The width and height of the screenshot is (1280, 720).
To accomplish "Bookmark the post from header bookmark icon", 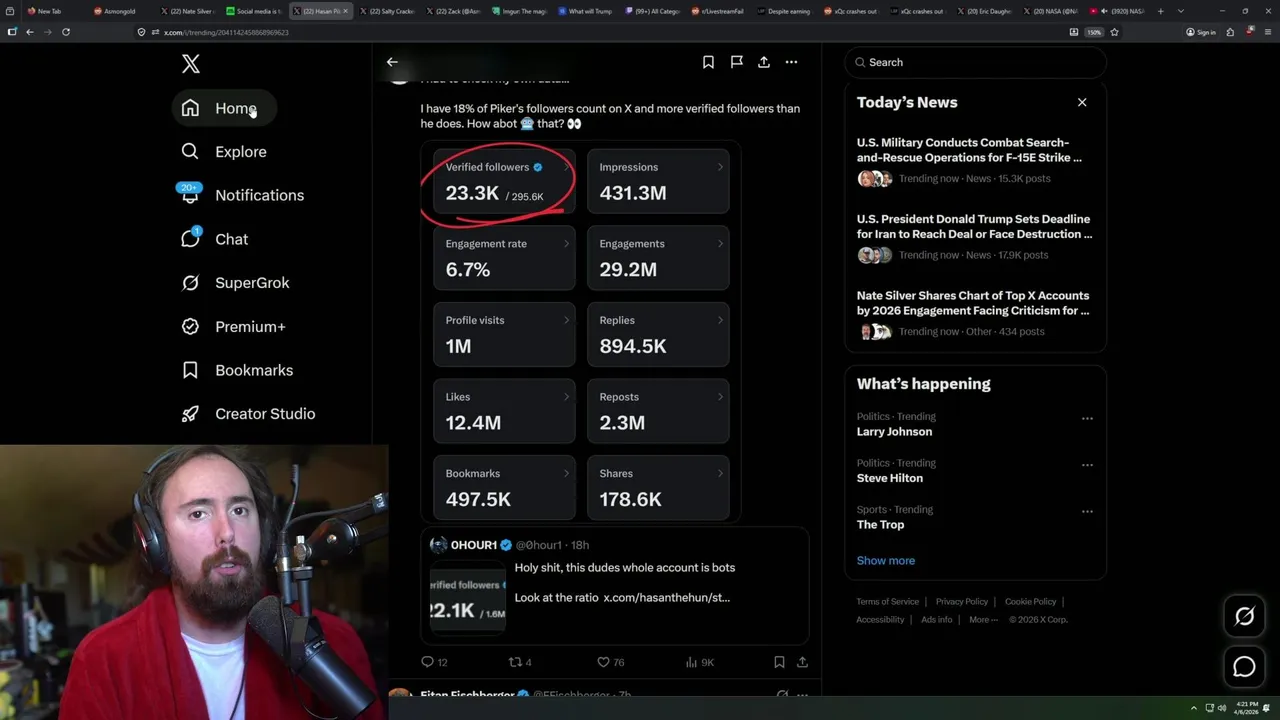I will (x=708, y=62).
